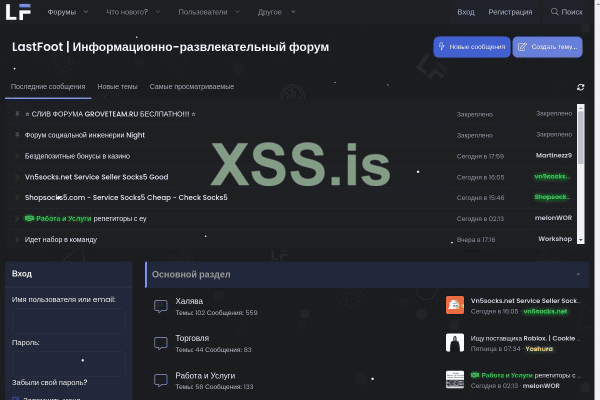This screenshot has height=400, width=600.
Task: Click the Регистрация link
Action: click(x=510, y=12)
